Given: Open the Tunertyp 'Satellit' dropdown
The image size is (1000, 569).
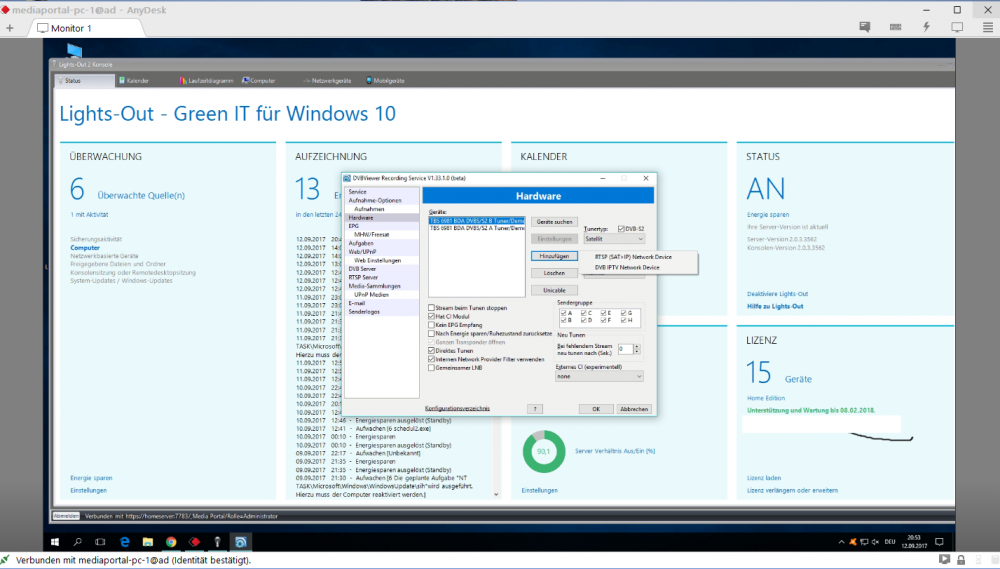Looking at the screenshot, I should coord(612,240).
